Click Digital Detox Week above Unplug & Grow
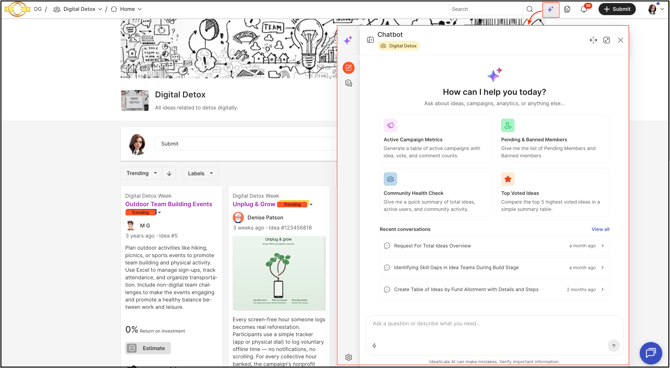The height and width of the screenshot is (368, 670). pos(256,196)
